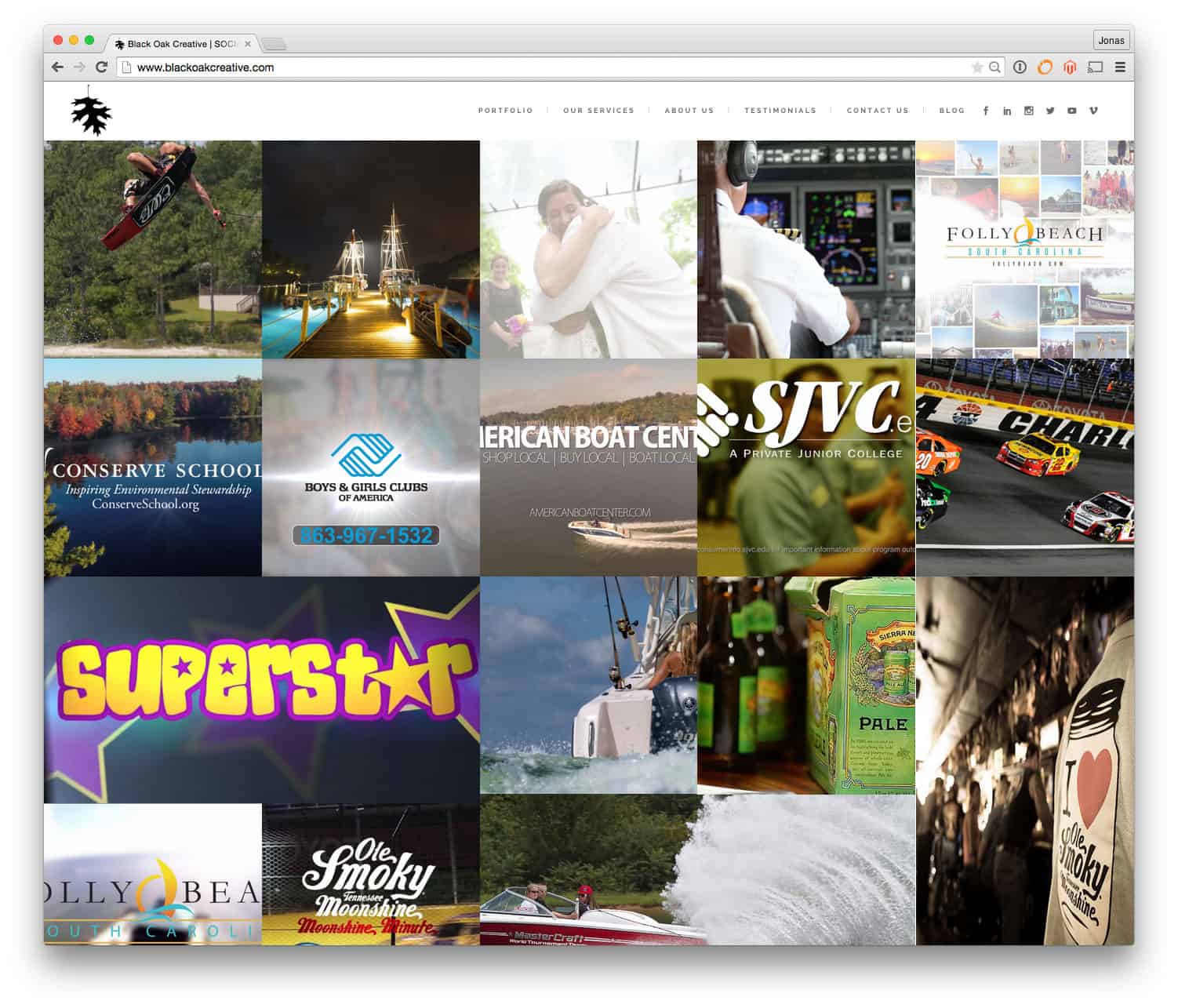Open the LinkedIn social link icon
Screen dimensions: 1178x1008
(1007, 111)
